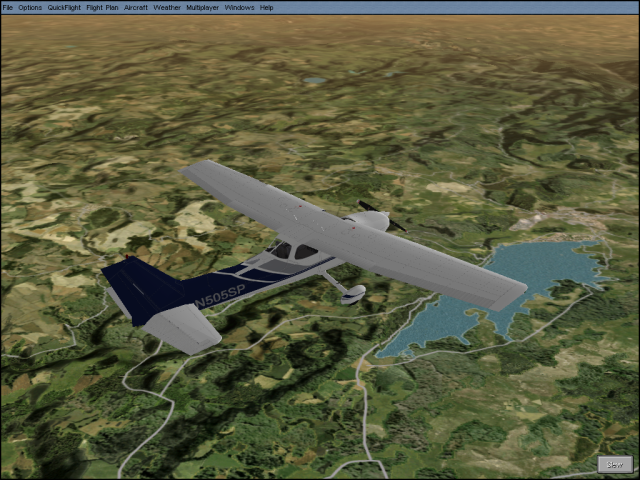Screen dimensions: 640x480
Task: Open the Weather menu
Action: tap(167, 7)
